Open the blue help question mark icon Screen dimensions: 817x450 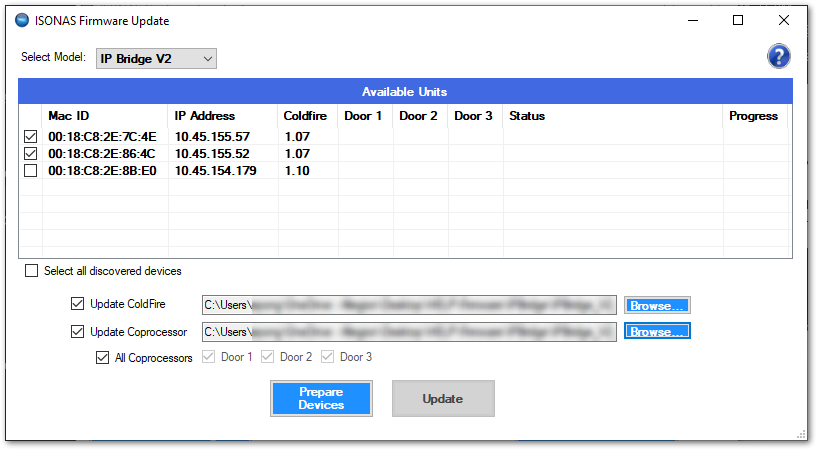(x=778, y=56)
